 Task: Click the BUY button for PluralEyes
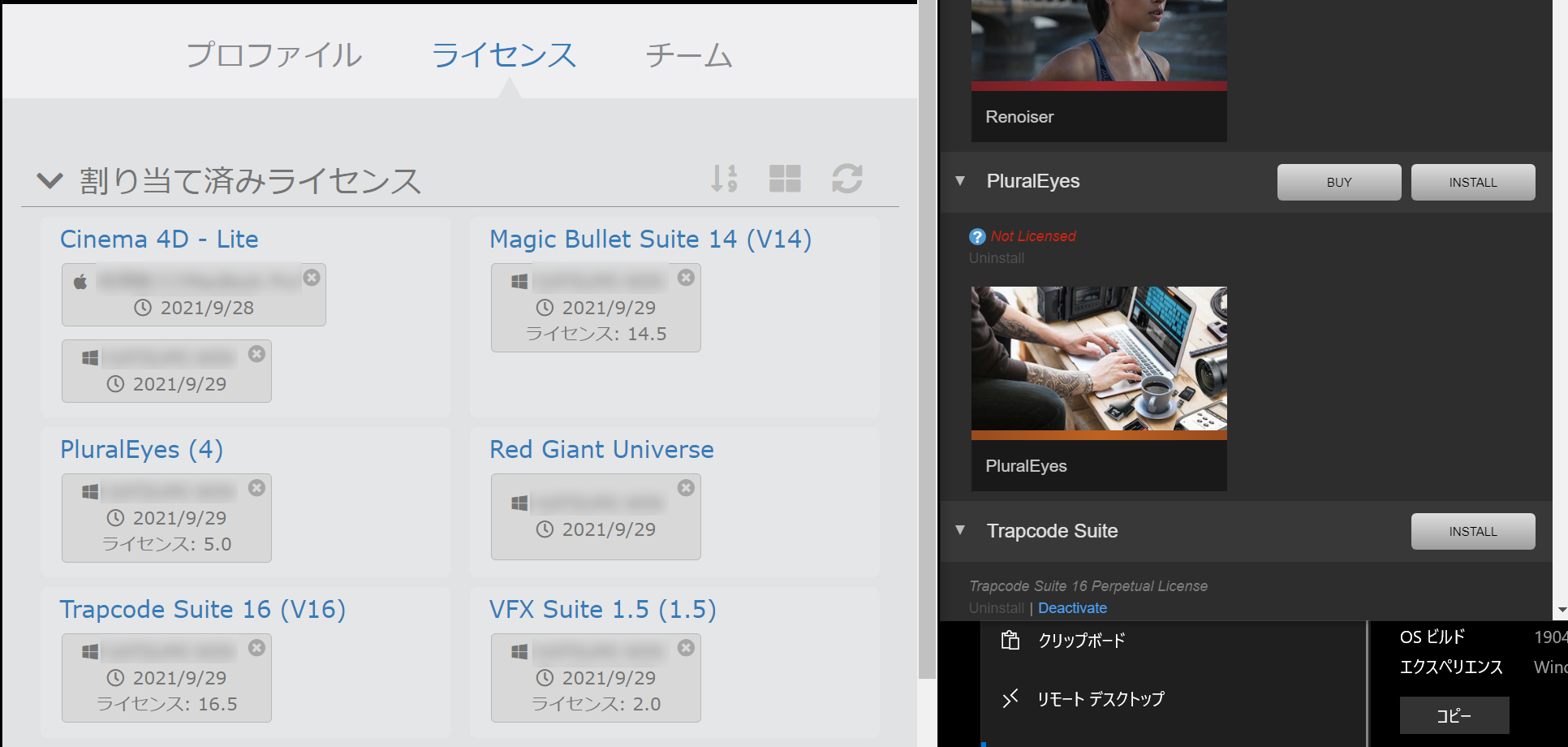[x=1338, y=182]
